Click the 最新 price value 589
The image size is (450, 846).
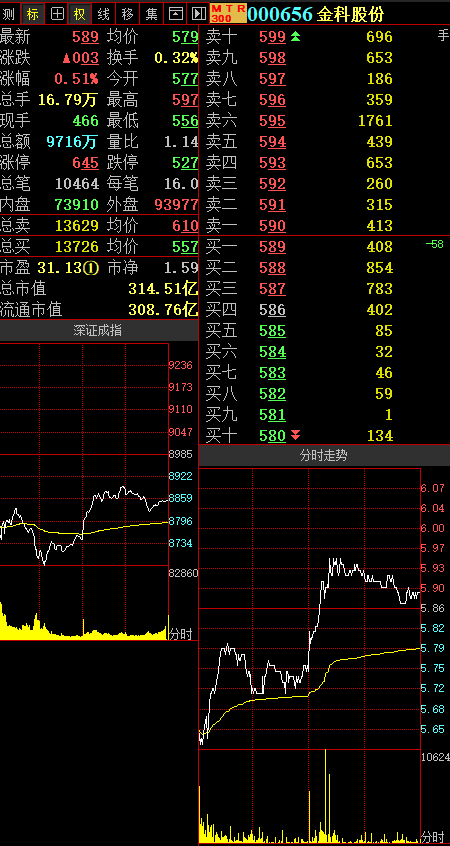[x=86, y=37]
